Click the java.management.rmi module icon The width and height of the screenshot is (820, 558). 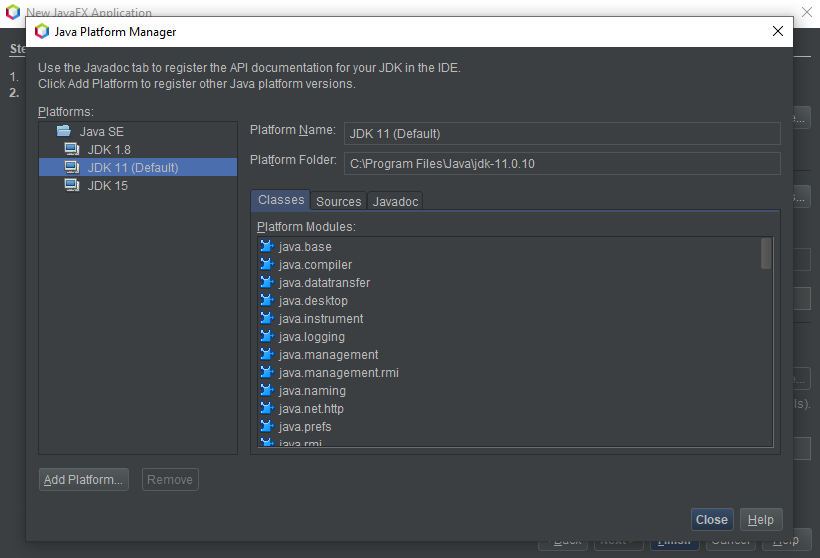267,372
